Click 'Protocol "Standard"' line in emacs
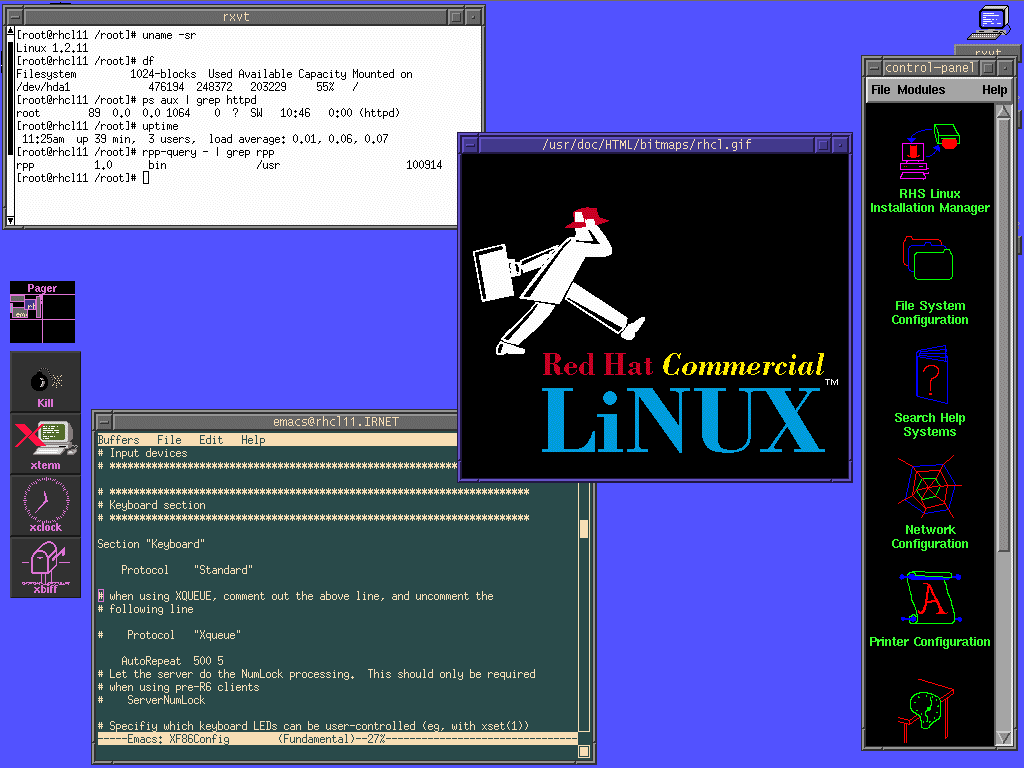Screen dimensions: 1024x768 coord(187,570)
